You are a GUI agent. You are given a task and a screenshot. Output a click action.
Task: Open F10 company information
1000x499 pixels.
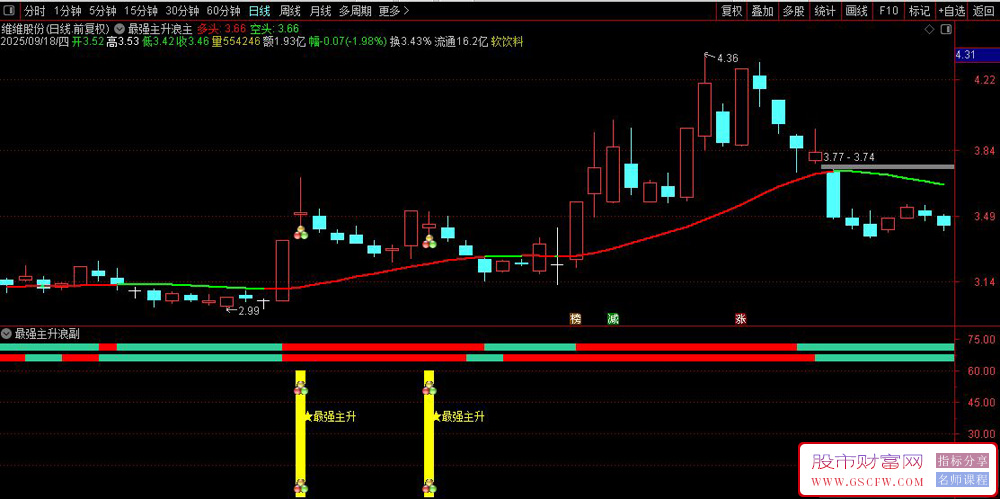pos(888,11)
